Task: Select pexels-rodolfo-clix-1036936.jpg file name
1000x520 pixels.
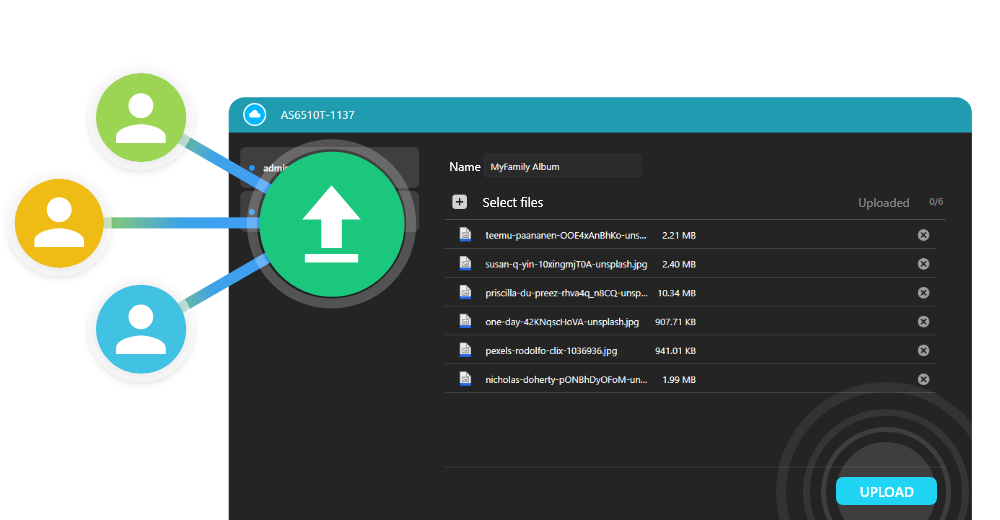Action: point(551,351)
